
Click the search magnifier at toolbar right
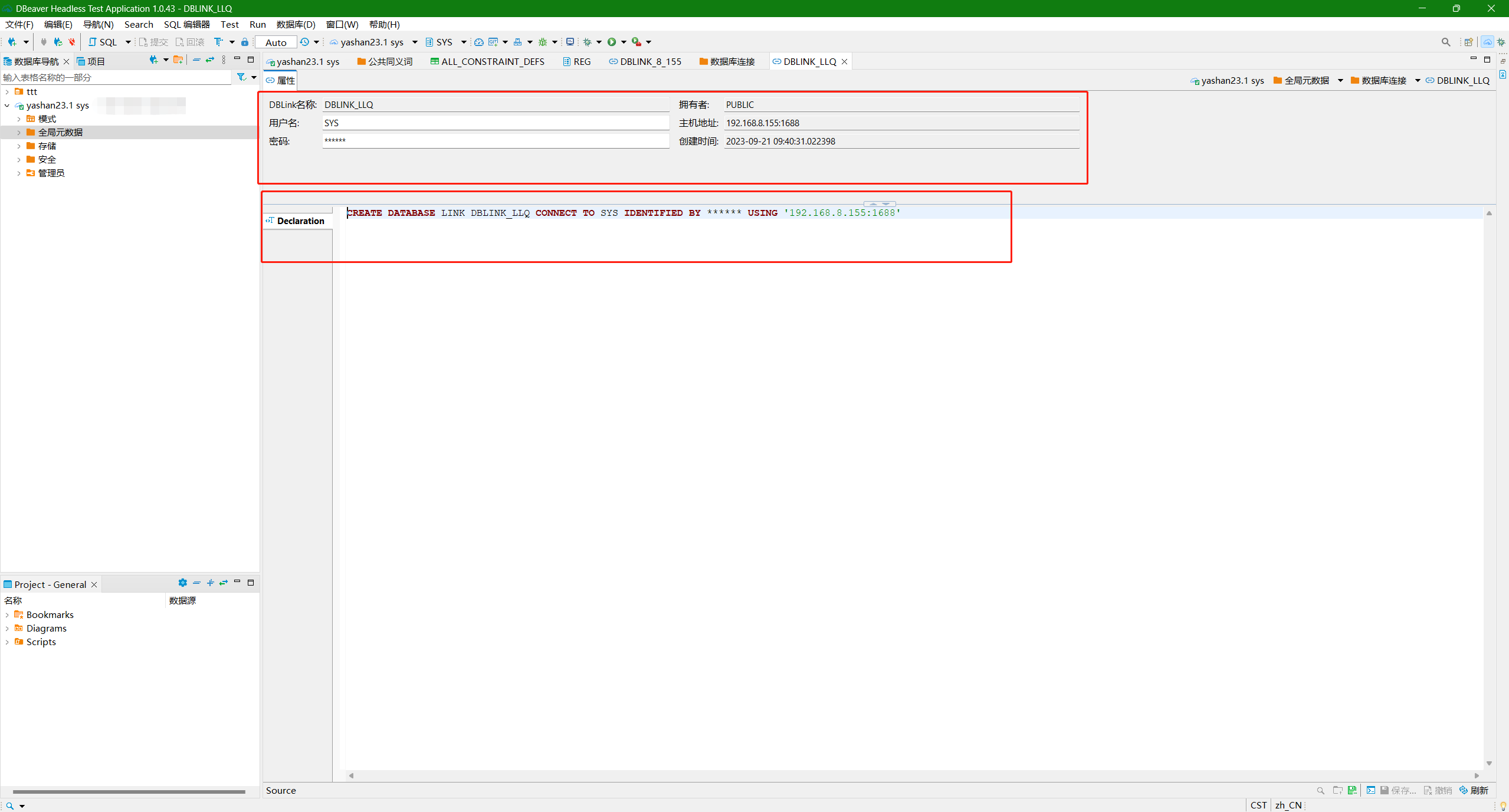(x=1446, y=42)
